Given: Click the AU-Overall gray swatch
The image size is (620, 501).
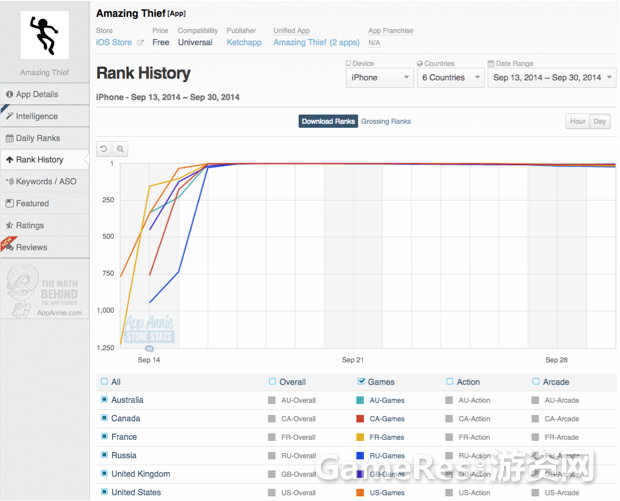Looking at the screenshot, I should click(272, 400).
